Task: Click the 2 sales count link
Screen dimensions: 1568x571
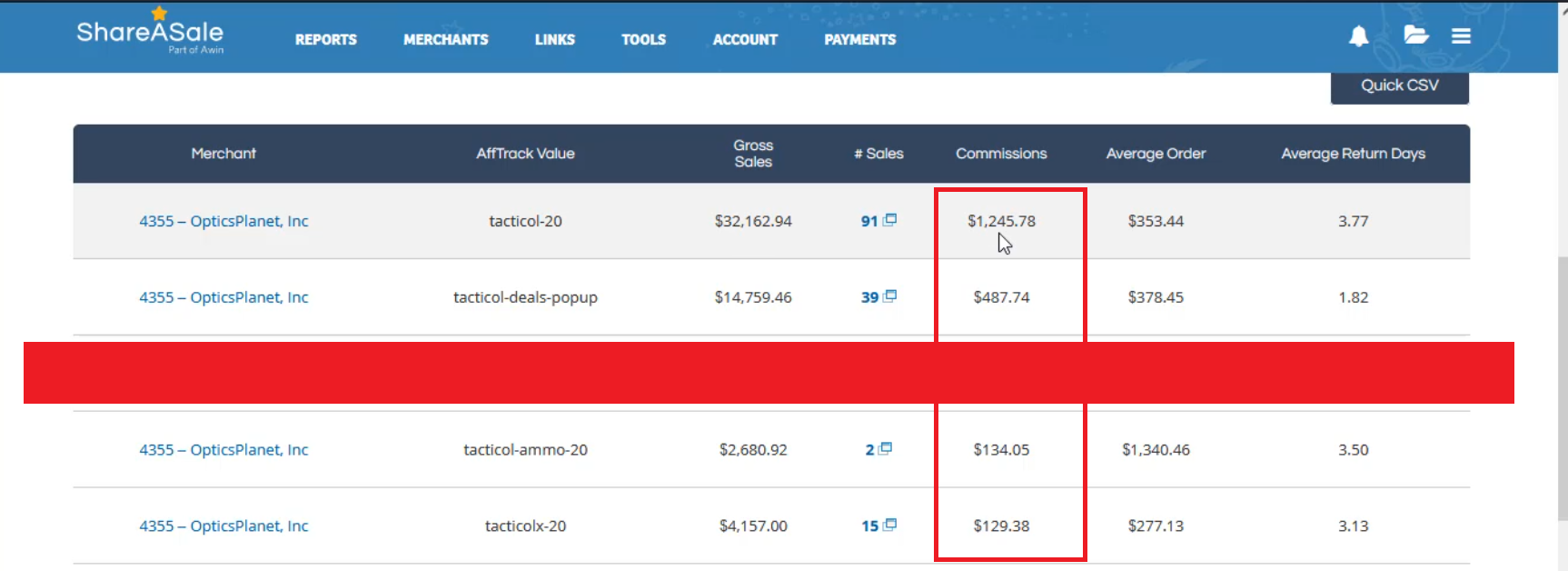Action: (x=869, y=450)
